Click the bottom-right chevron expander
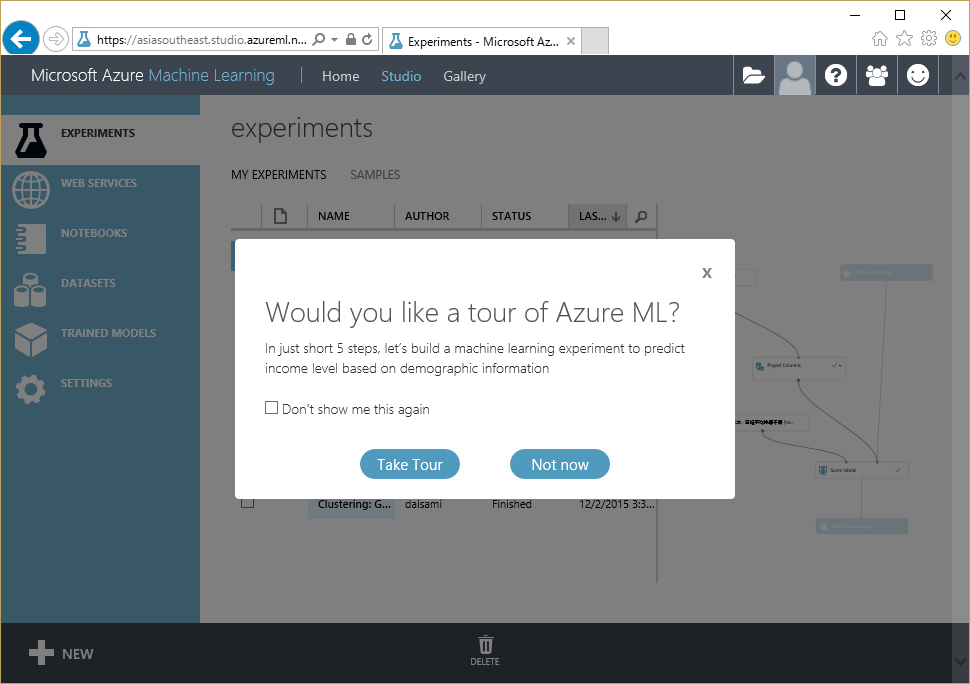Image resolution: width=970 pixels, height=684 pixels. [959, 660]
